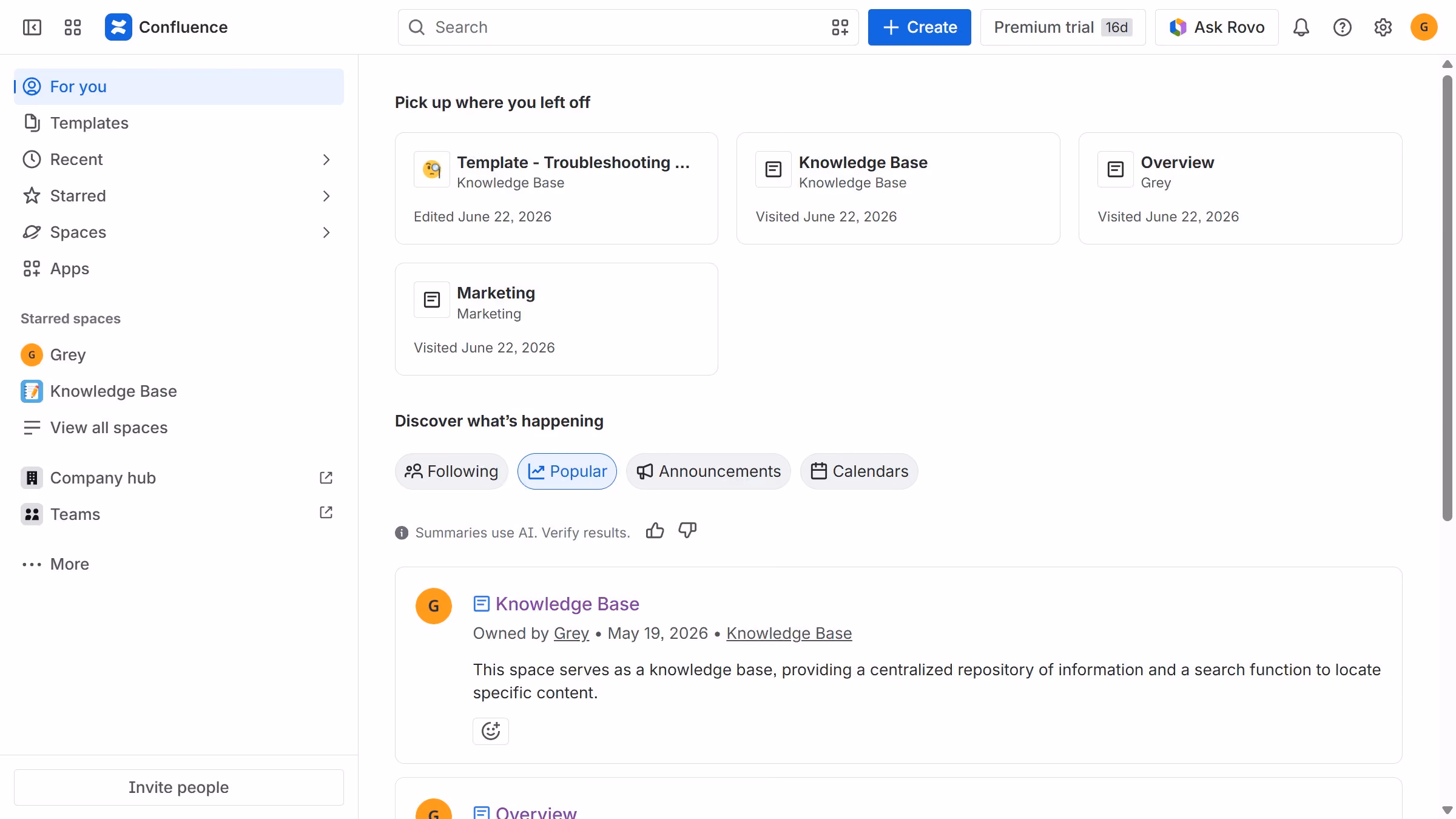This screenshot has width=1456, height=819.
Task: Switch to the Announcements tab
Action: pyautogui.click(x=709, y=471)
